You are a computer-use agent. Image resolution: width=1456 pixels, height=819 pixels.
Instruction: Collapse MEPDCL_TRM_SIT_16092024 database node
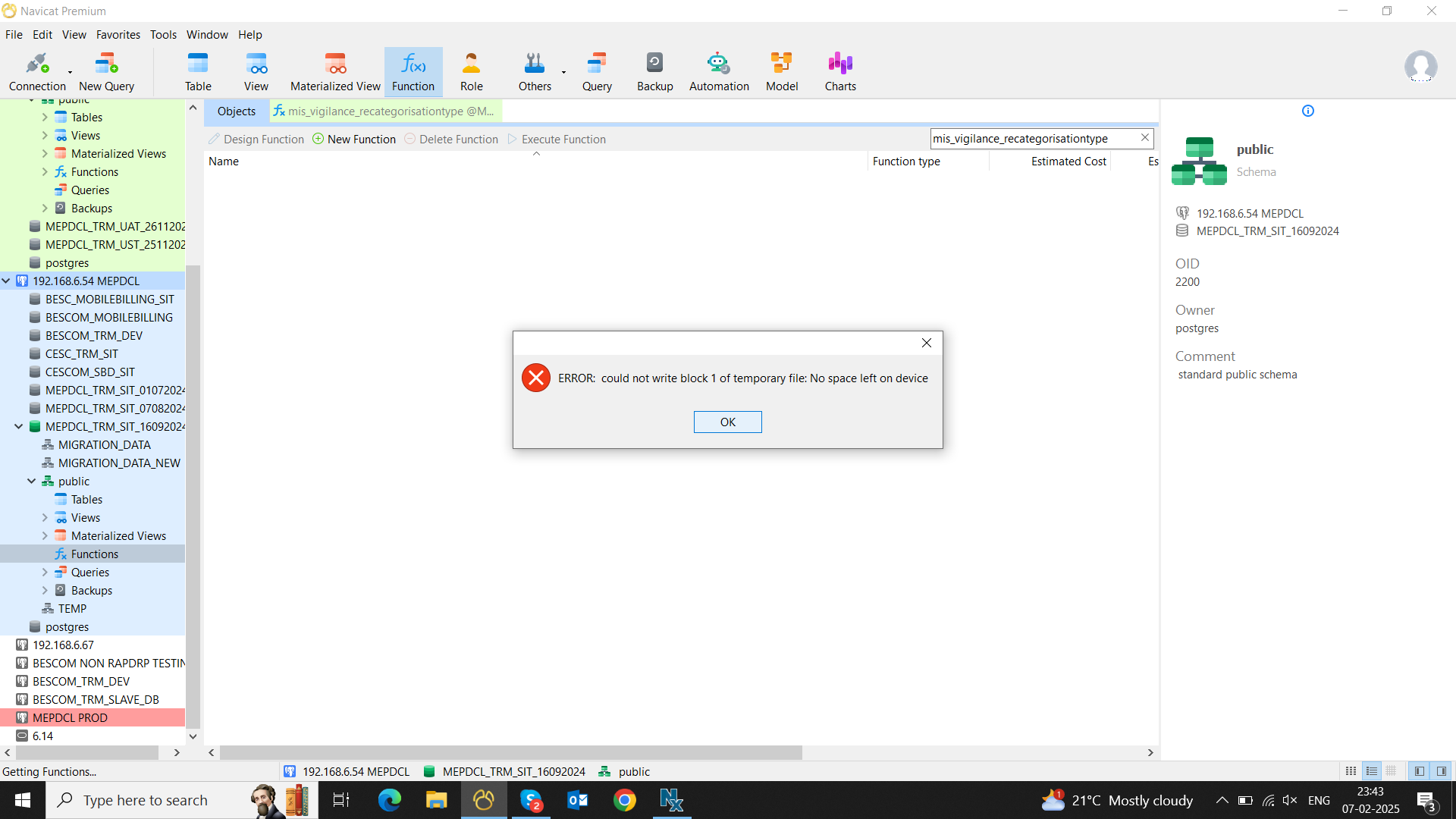[19, 427]
